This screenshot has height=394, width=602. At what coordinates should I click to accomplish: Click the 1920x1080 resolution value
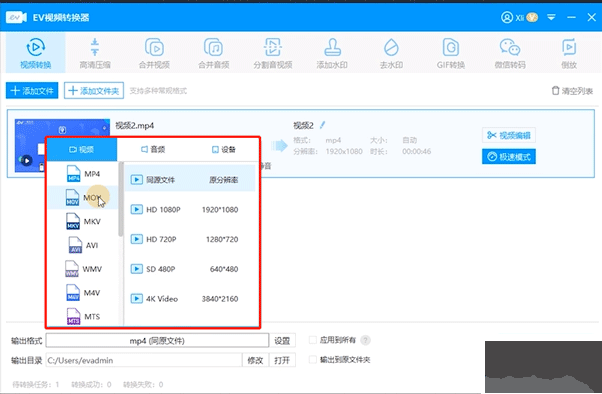[x=344, y=151]
